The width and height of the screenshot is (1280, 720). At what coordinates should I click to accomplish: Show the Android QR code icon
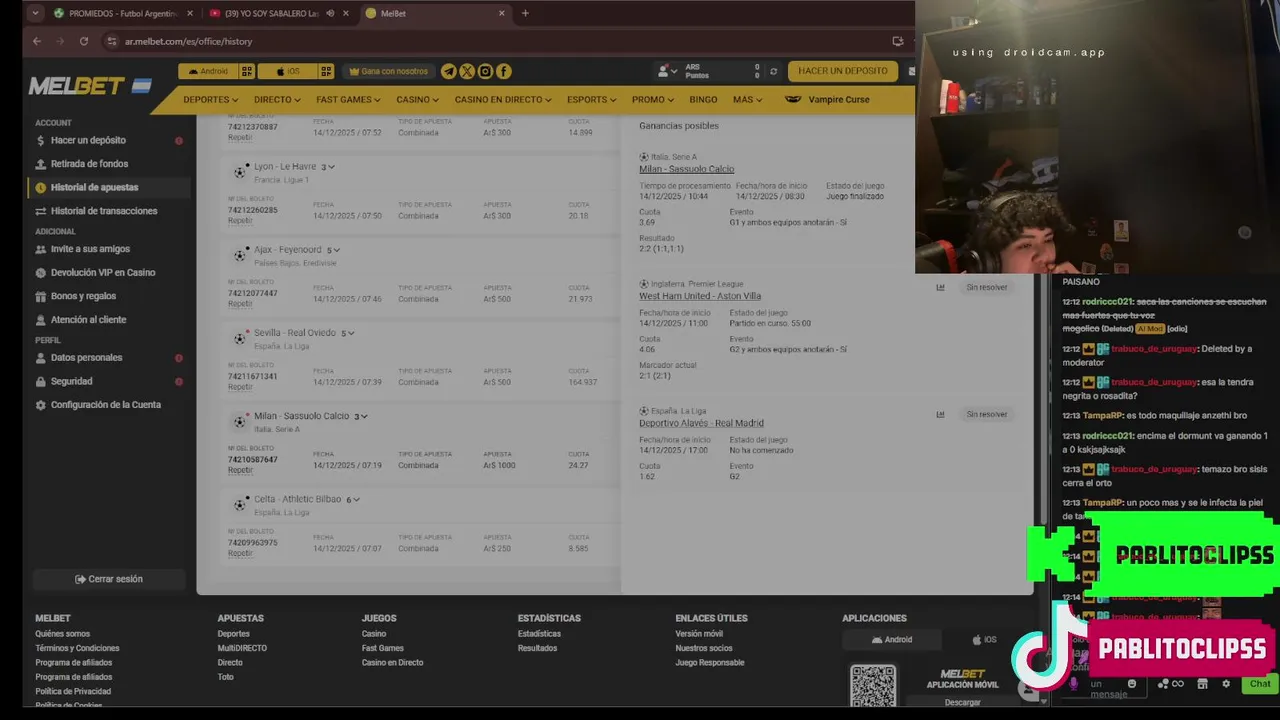tap(246, 71)
